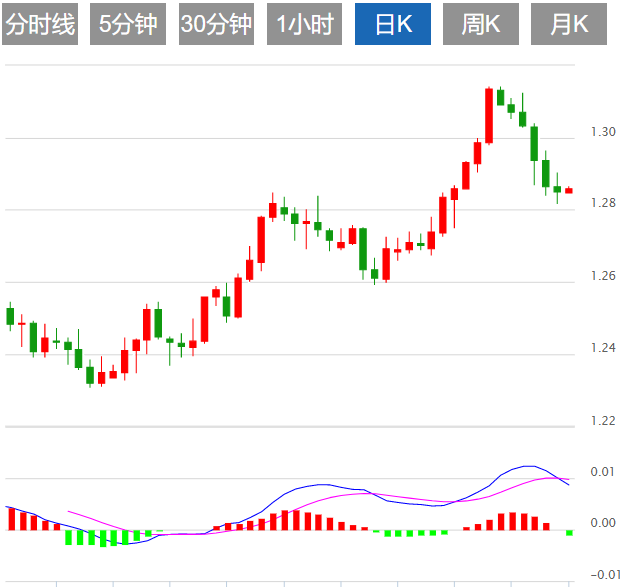Viewport: 638px width, 587px height.
Task: Click the 1.24 price axis label
Action: [603, 348]
